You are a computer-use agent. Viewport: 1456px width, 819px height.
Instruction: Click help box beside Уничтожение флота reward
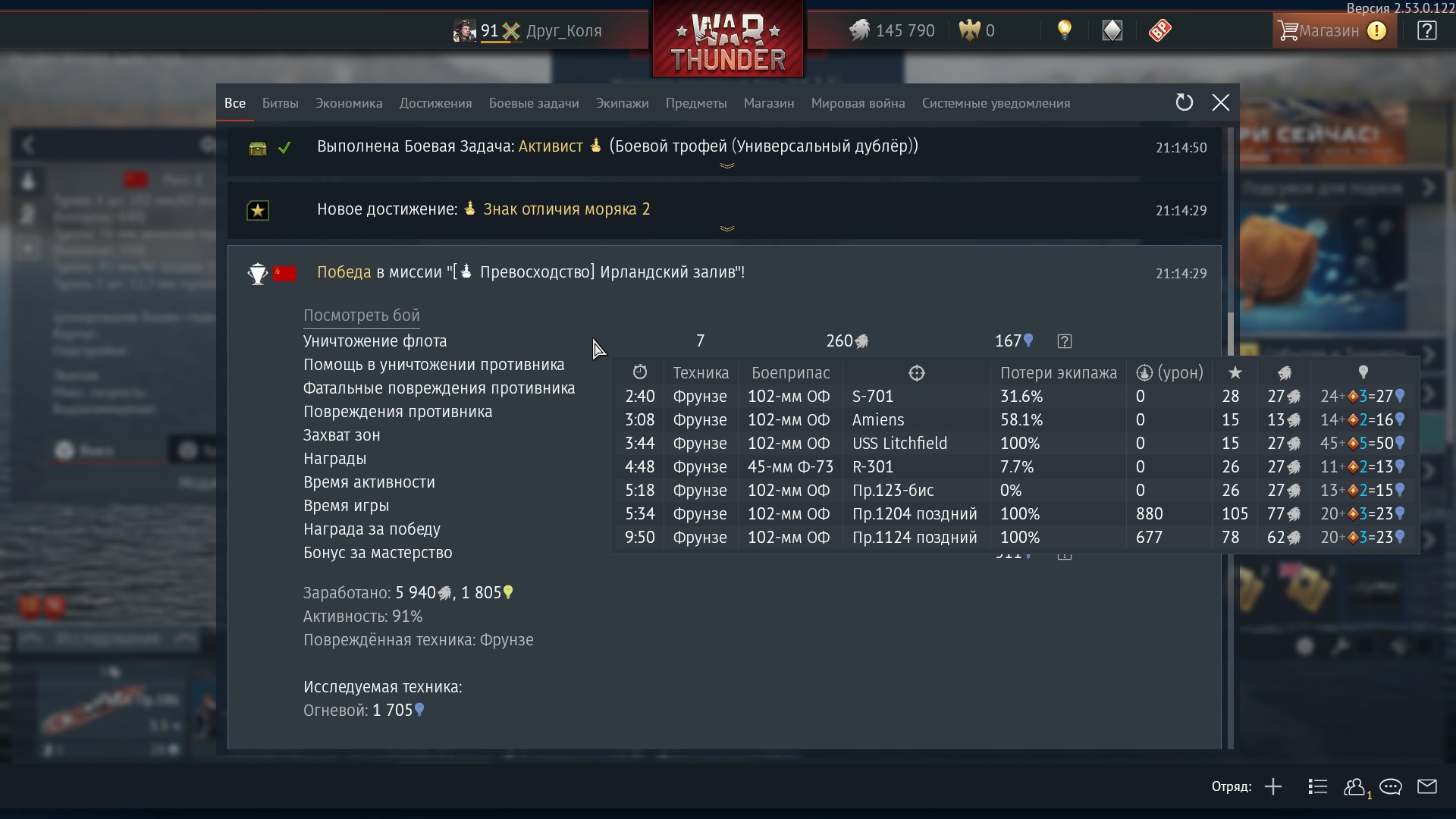(x=1065, y=341)
